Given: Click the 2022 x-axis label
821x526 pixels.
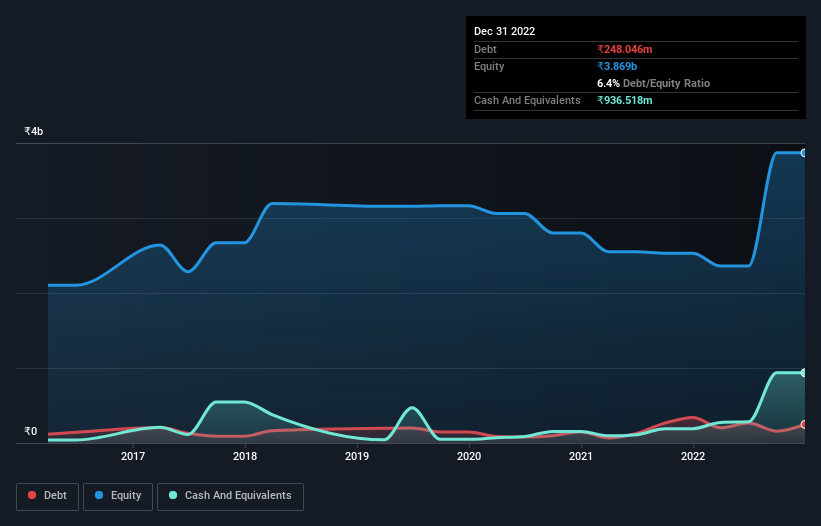Looking at the screenshot, I should [693, 456].
